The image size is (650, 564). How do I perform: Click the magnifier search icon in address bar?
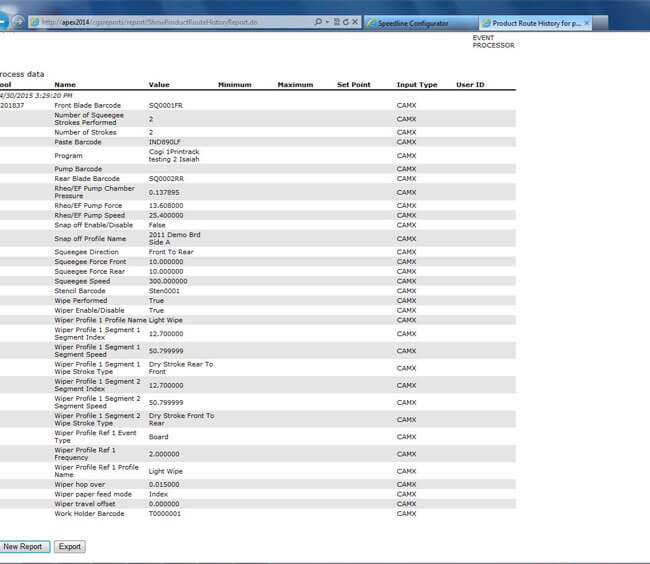click(x=318, y=22)
